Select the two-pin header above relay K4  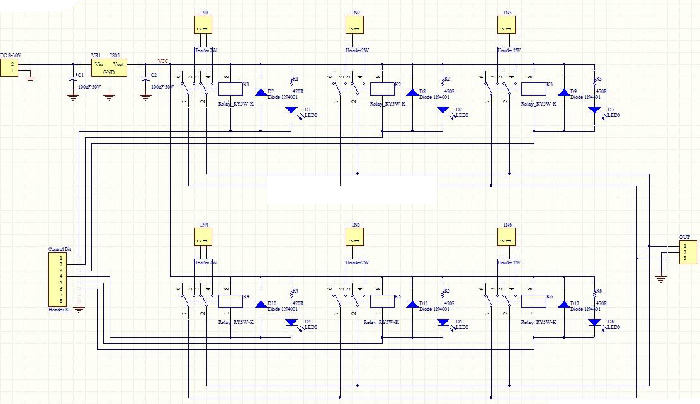pyautogui.click(x=203, y=237)
